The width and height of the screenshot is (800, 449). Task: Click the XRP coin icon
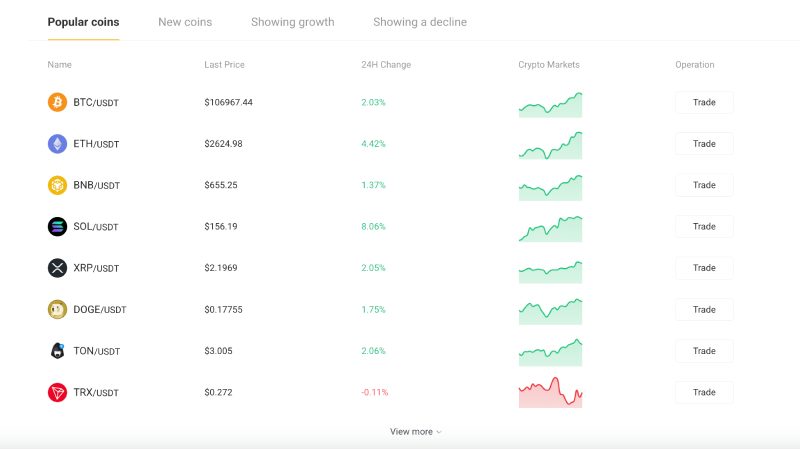(x=57, y=268)
